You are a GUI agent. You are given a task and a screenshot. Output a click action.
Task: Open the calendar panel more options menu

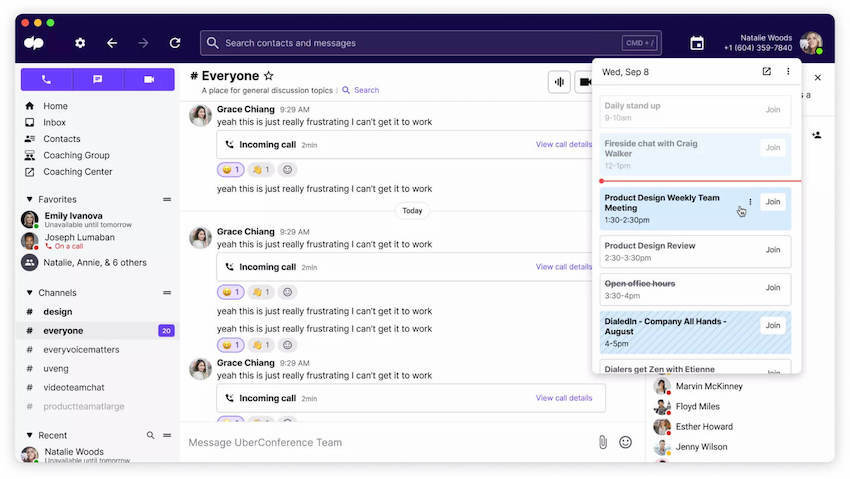click(x=788, y=72)
